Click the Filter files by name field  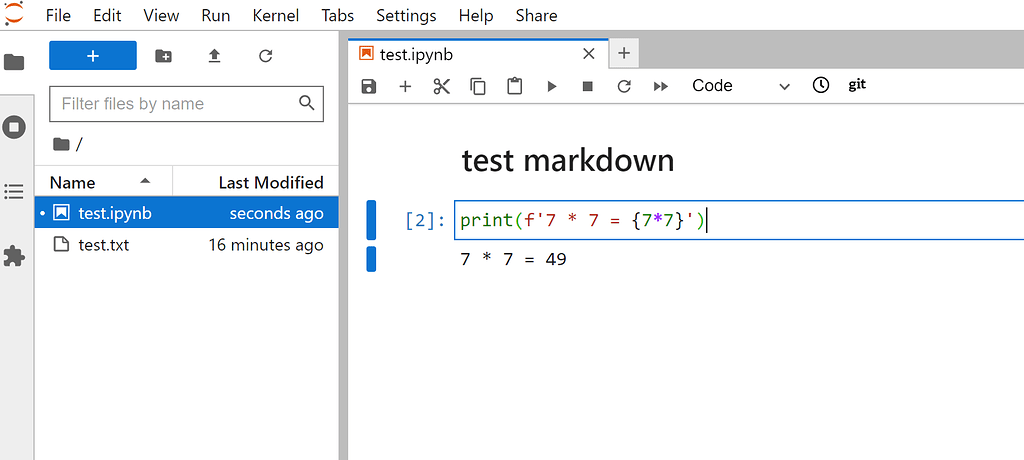[x=175, y=104]
